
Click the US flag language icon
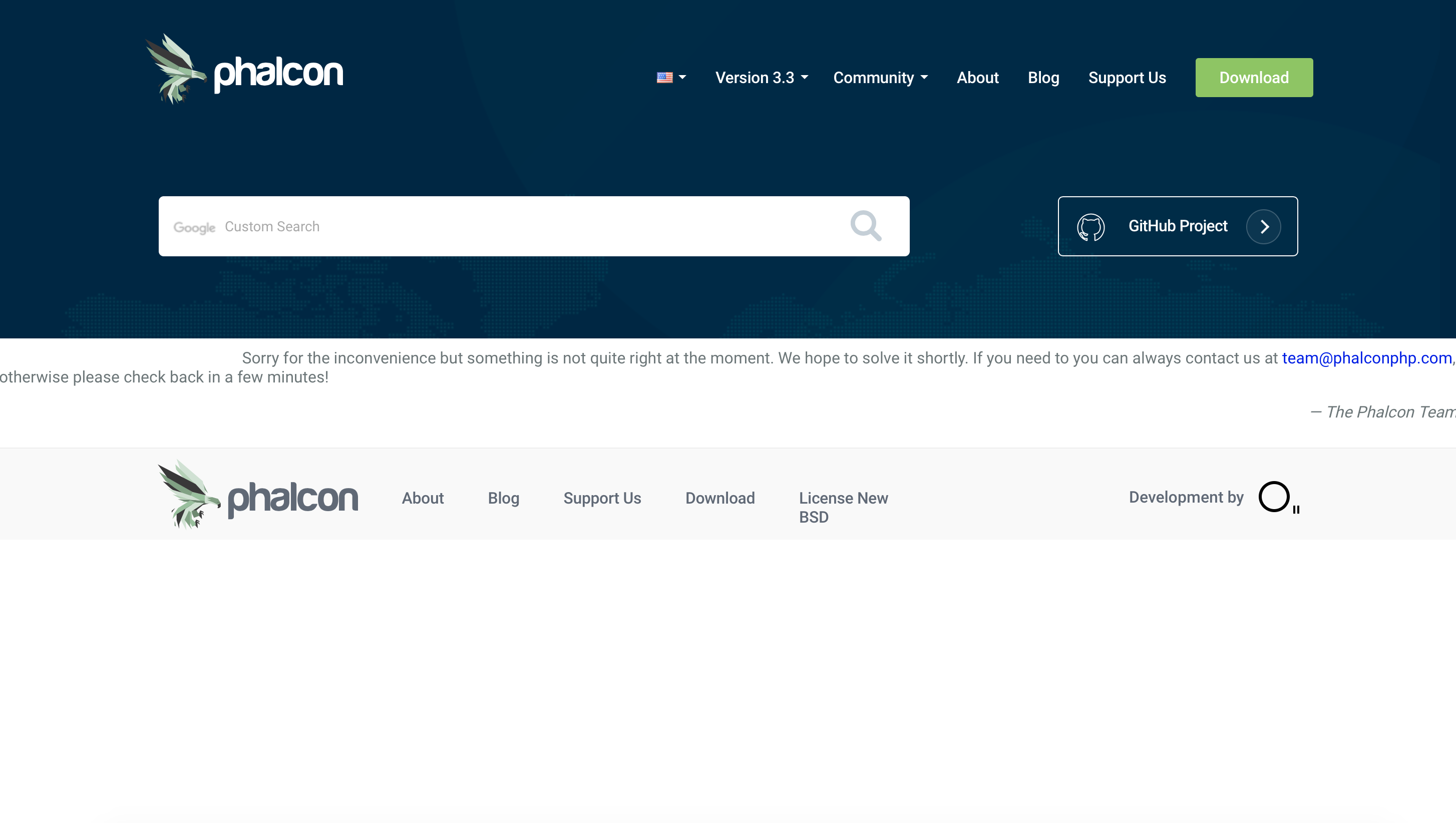click(x=665, y=78)
